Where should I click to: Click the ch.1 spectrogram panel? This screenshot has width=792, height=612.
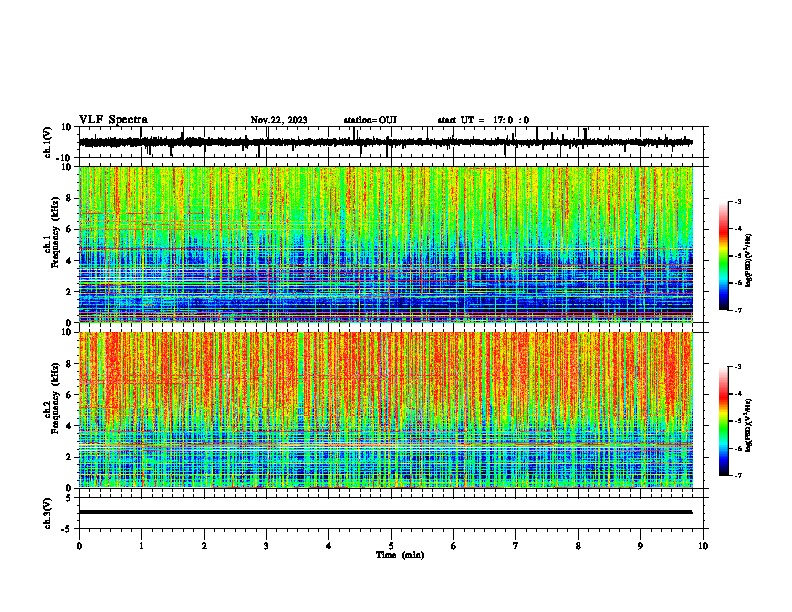[x=386, y=244]
